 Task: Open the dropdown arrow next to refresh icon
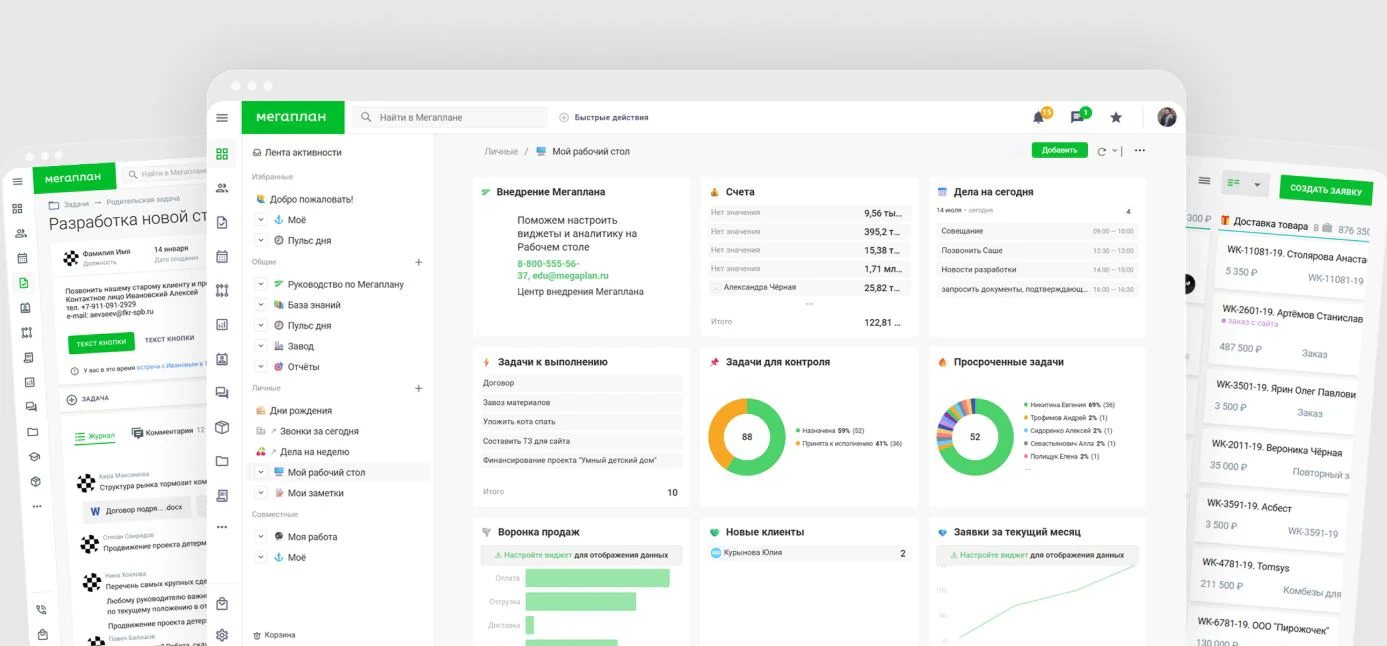1115,151
